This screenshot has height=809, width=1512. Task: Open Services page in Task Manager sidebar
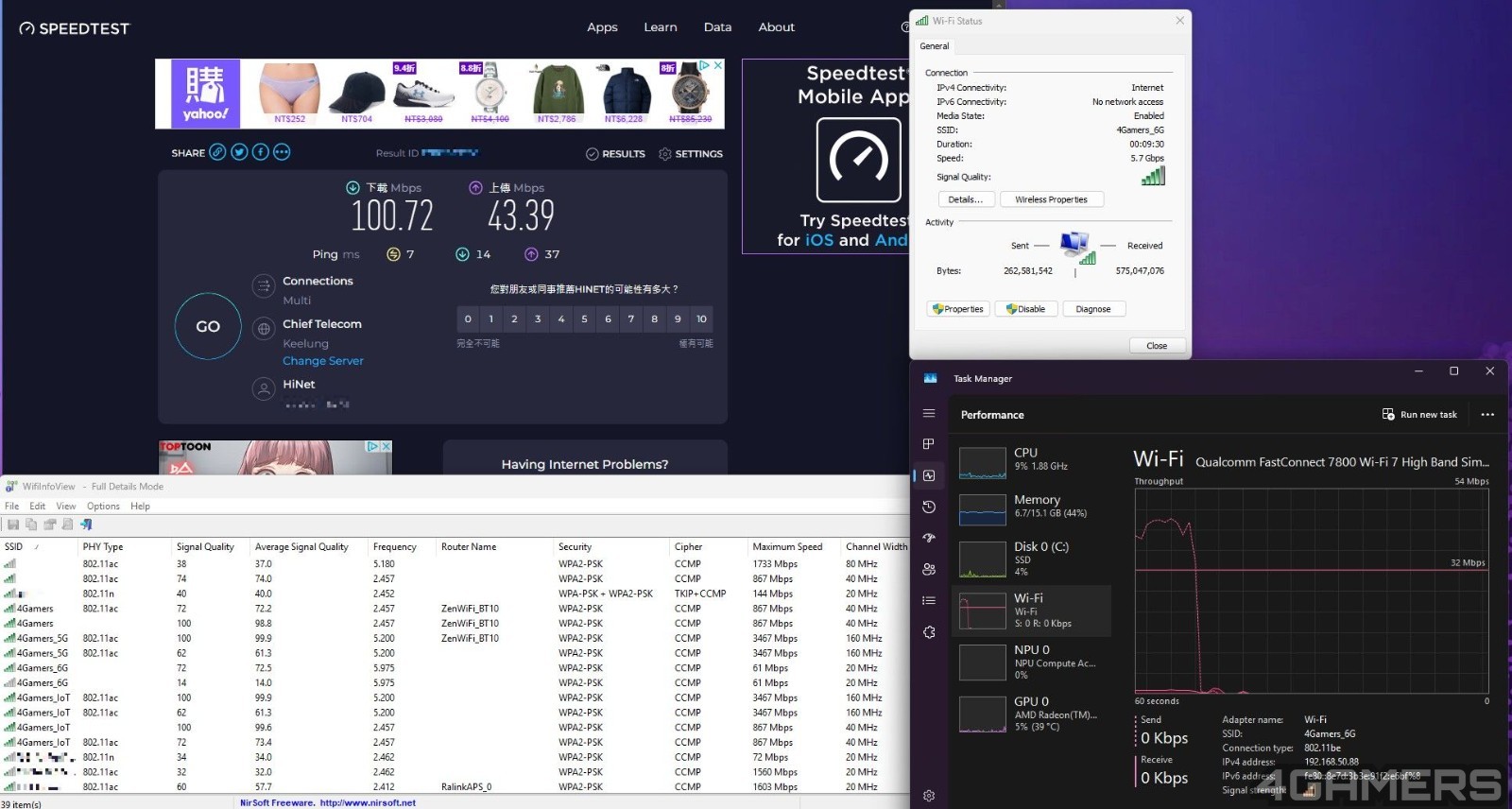(x=929, y=632)
